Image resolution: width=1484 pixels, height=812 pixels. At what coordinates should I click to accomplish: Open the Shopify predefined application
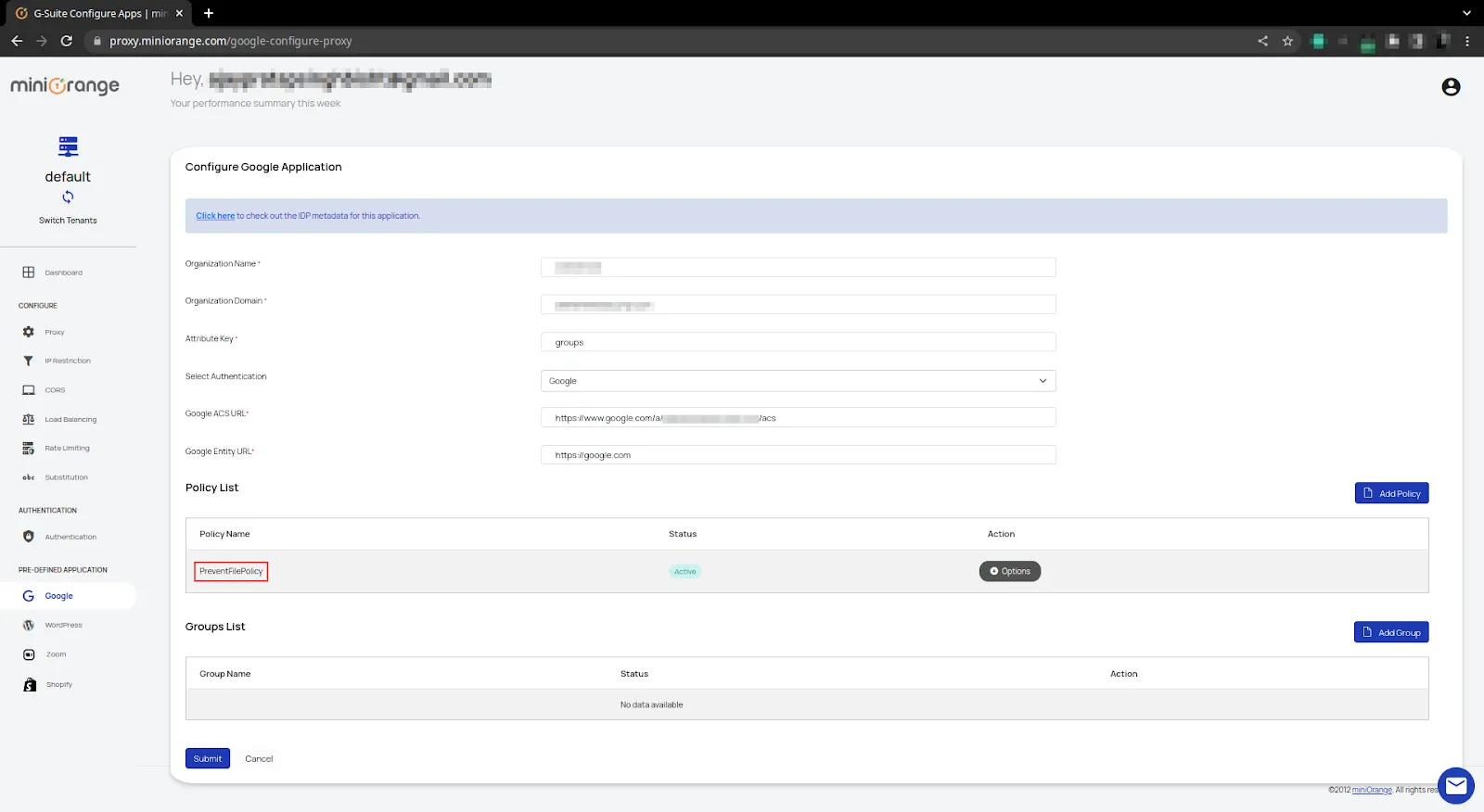pyautogui.click(x=58, y=684)
